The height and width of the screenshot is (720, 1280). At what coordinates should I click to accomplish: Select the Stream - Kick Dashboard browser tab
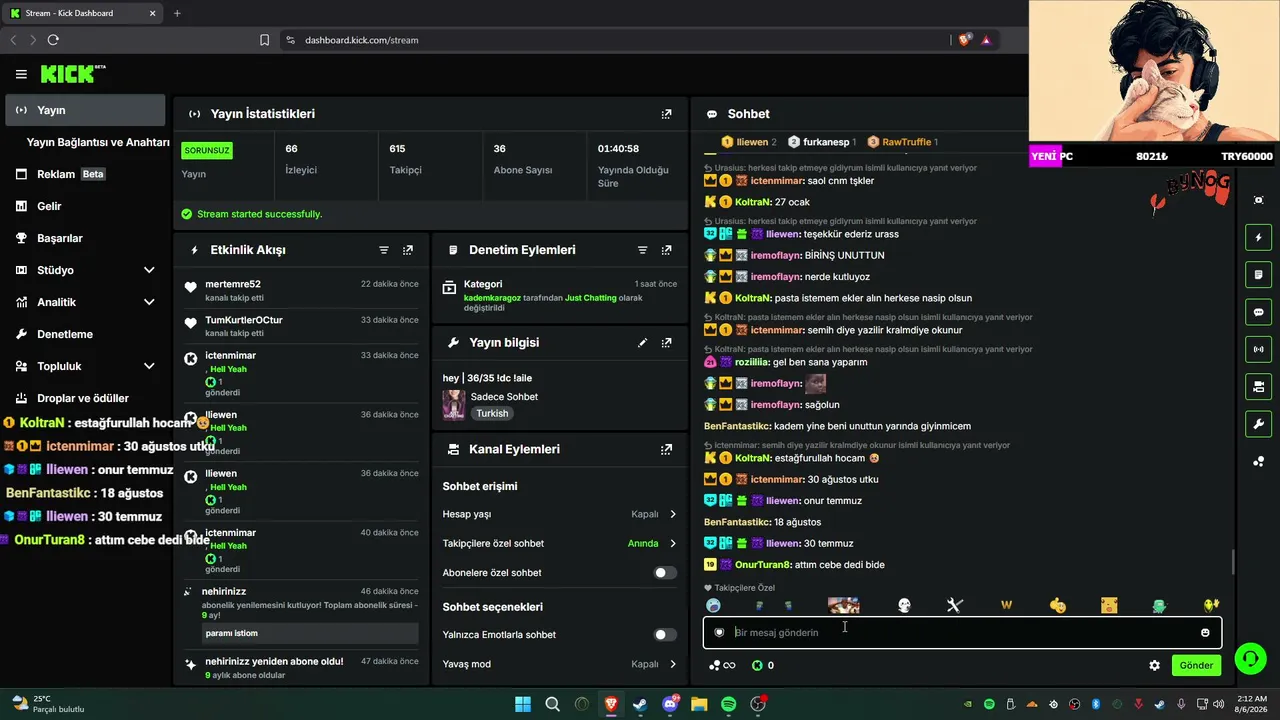(82, 13)
